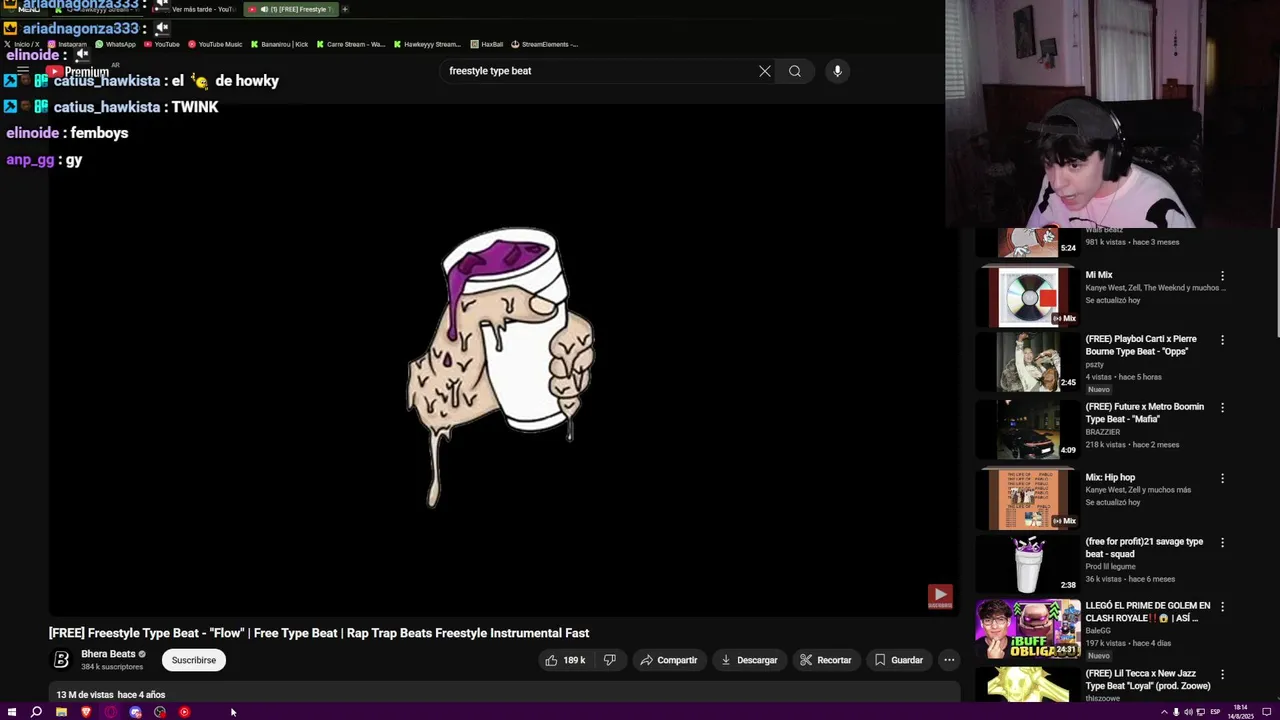Download the video with Descargar

[749, 660]
